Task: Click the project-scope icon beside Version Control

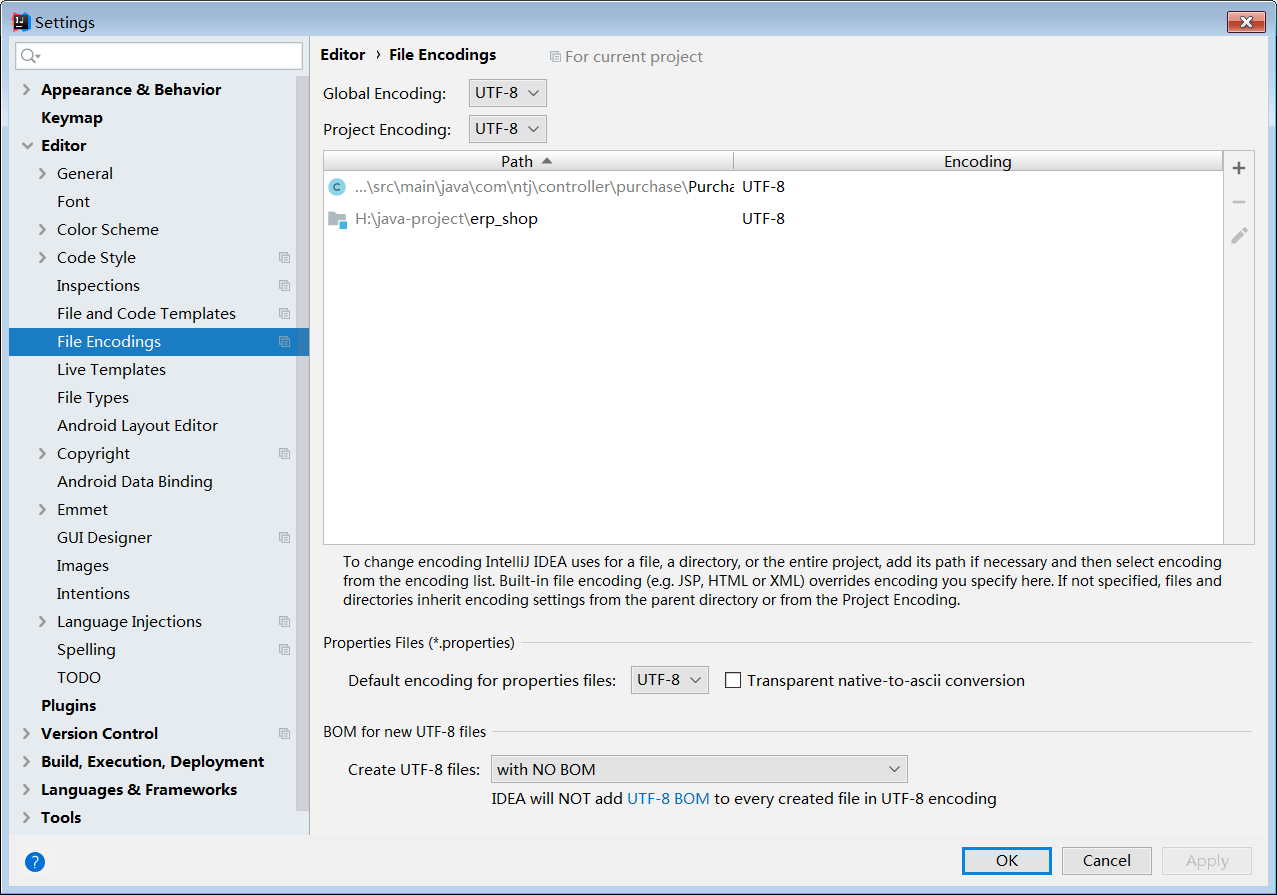Action: point(284,734)
